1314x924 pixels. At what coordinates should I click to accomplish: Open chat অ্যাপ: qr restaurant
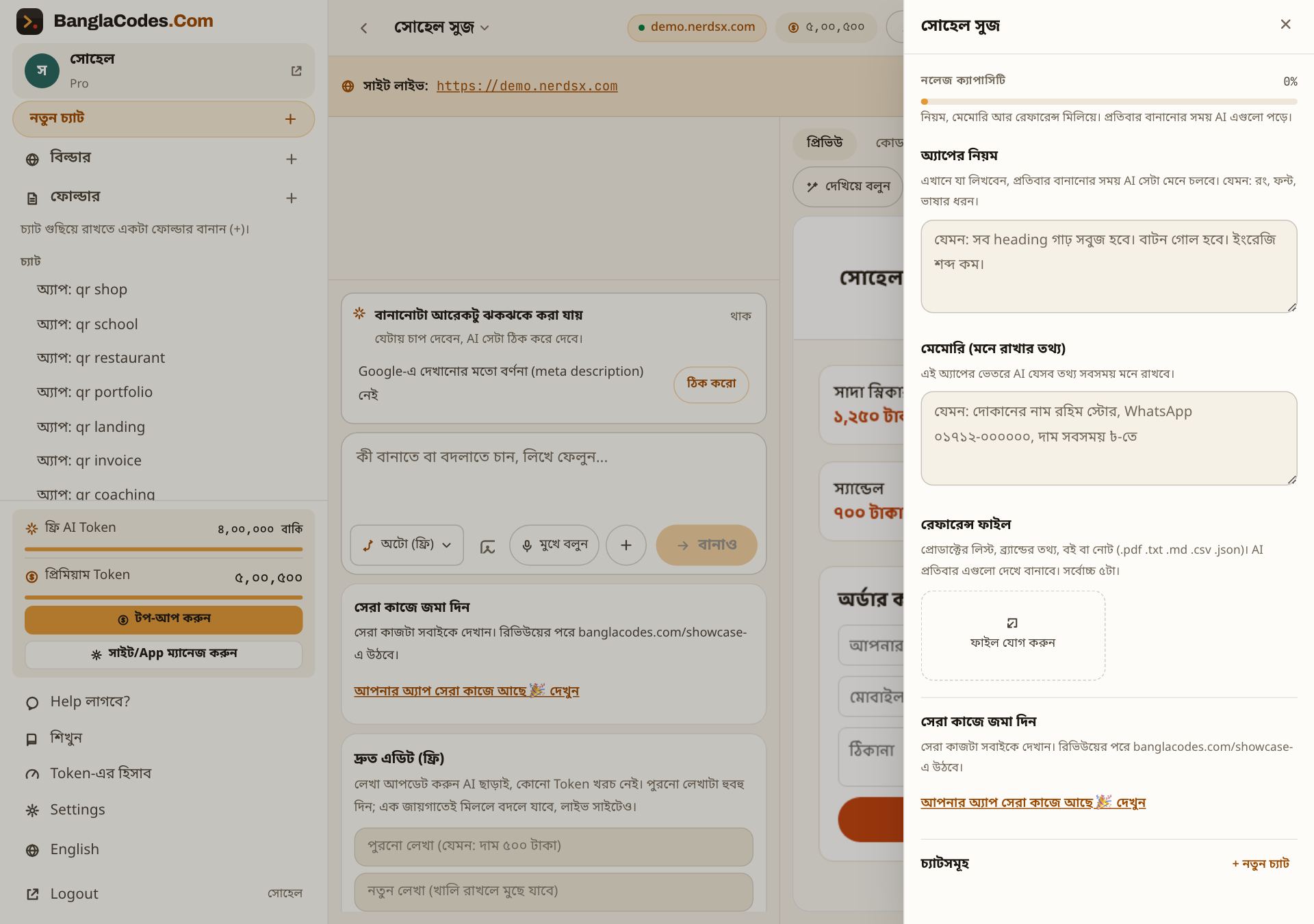coord(101,358)
